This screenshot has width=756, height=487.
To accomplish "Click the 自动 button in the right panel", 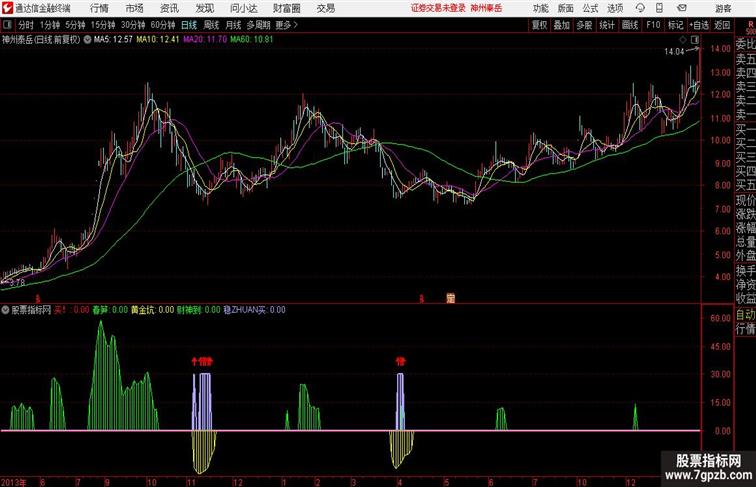I will tap(745, 315).
